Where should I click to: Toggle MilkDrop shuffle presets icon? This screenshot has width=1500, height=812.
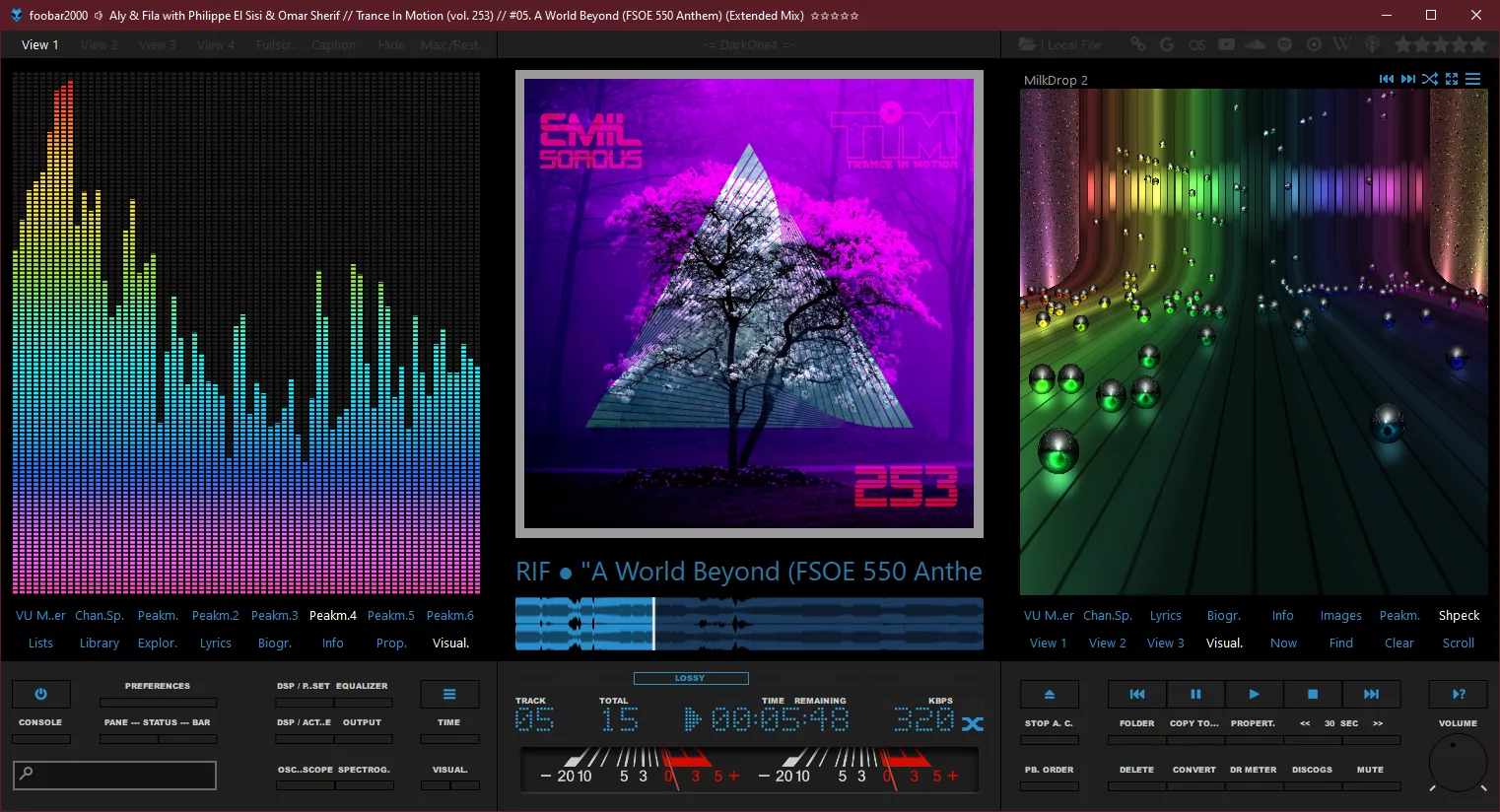pyautogui.click(x=1430, y=79)
